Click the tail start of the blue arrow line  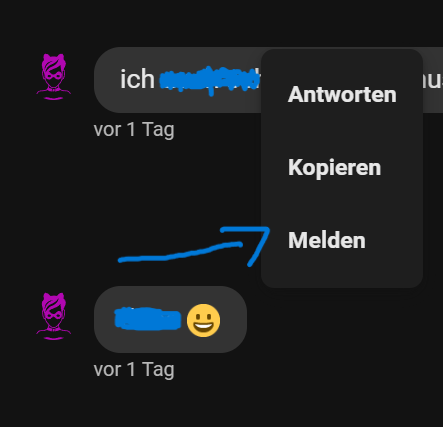point(122,260)
